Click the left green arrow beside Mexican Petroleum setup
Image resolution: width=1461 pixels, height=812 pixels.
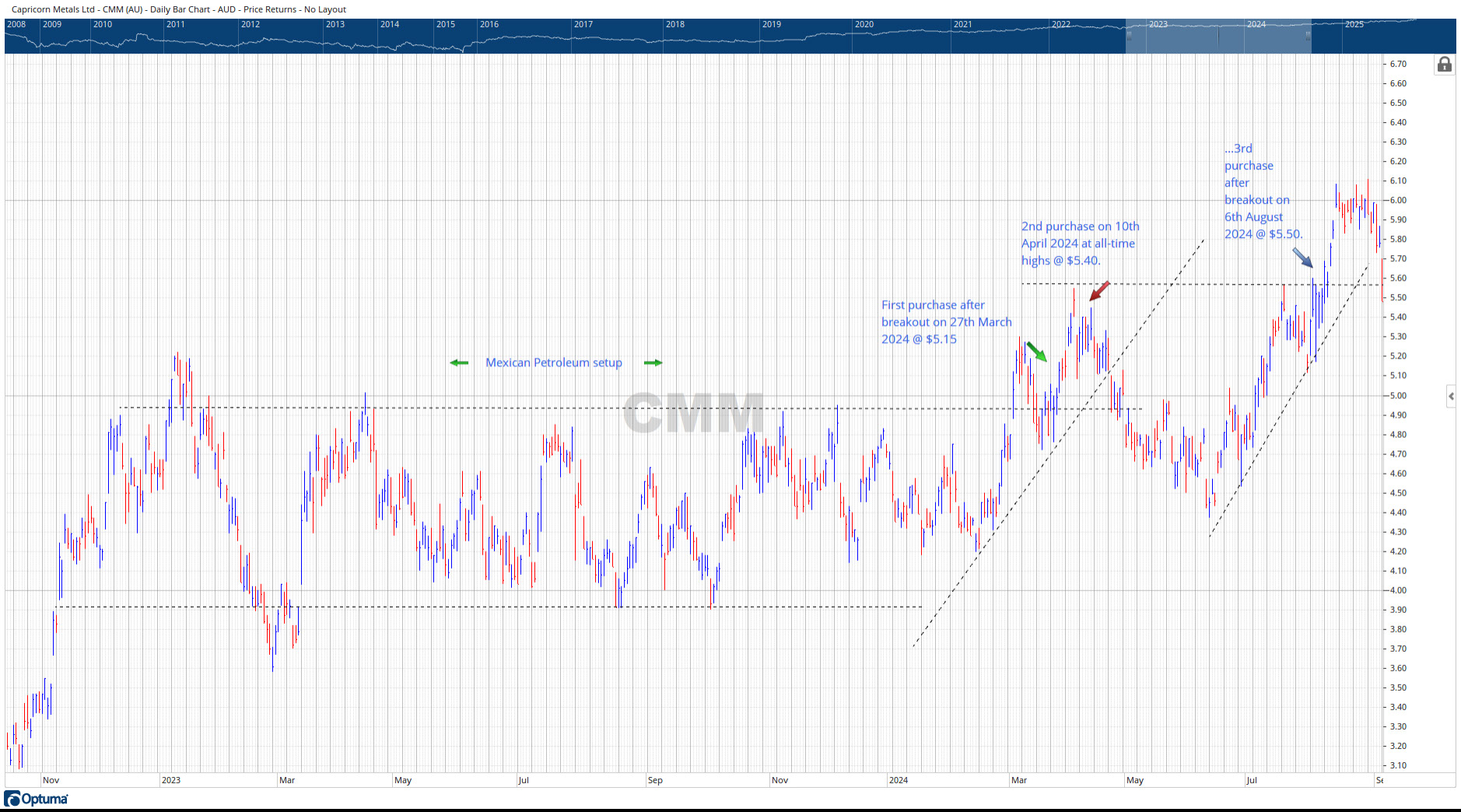(459, 362)
